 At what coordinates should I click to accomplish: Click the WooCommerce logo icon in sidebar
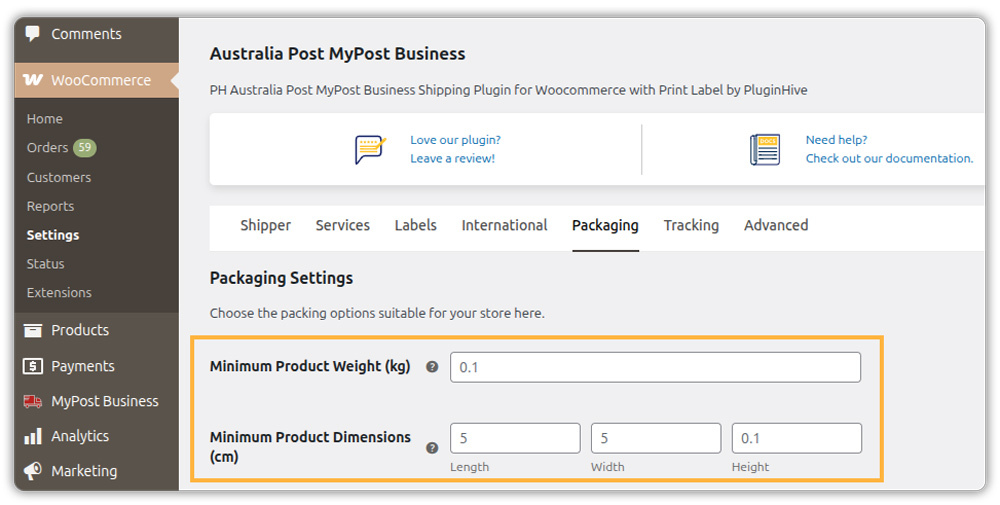click(x=33, y=80)
